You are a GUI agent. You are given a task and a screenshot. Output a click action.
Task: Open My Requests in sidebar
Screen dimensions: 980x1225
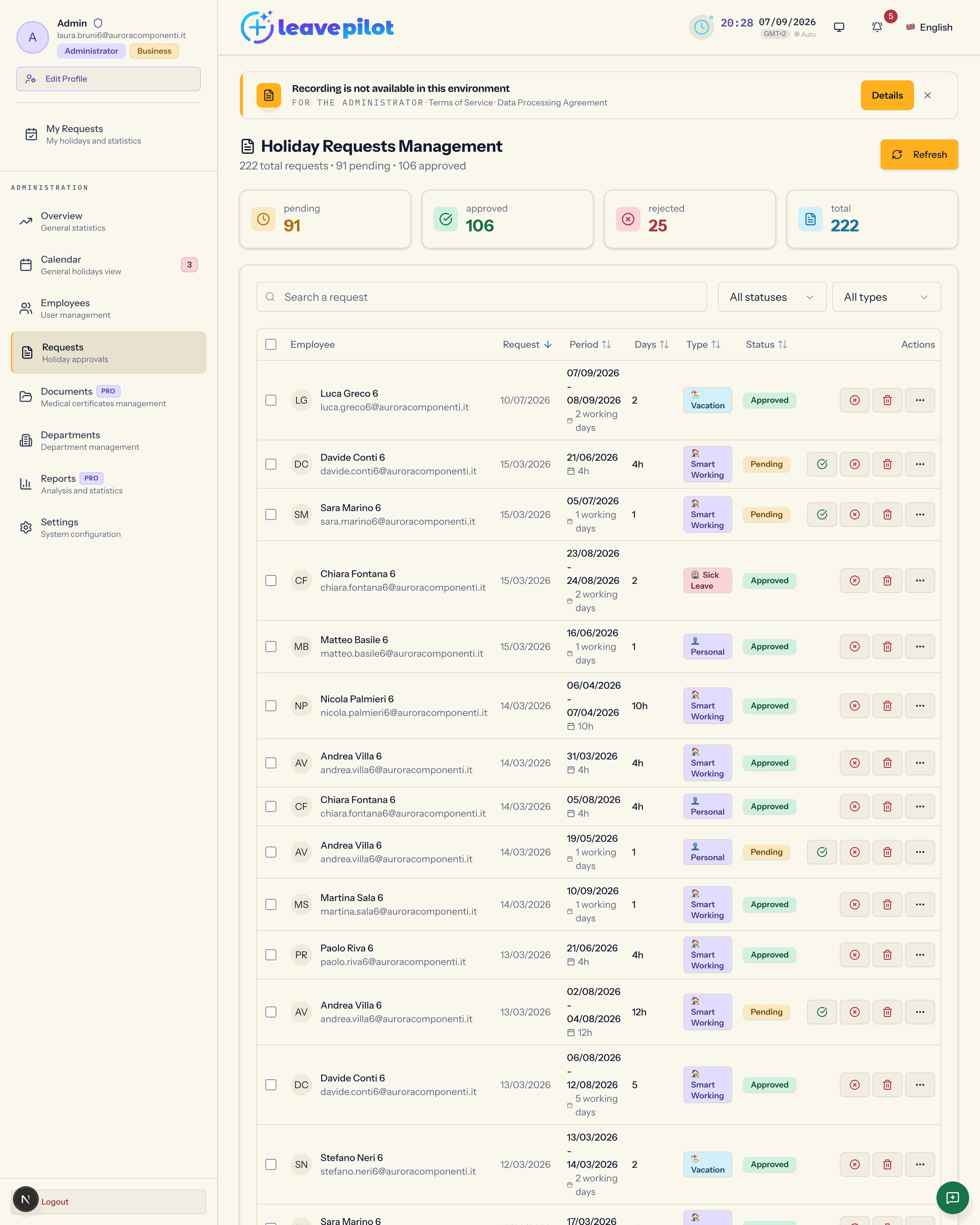pyautogui.click(x=109, y=135)
